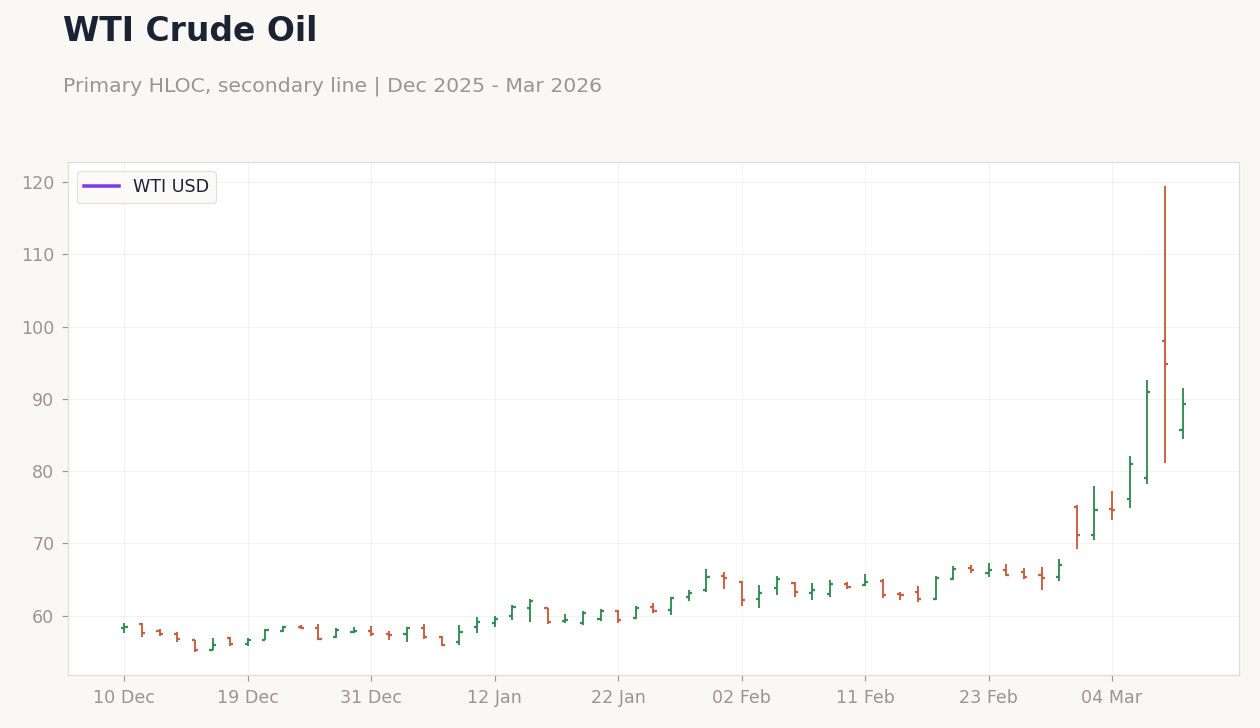
Task: Click the x-axis label 04 Mar
Action: [x=1112, y=698]
